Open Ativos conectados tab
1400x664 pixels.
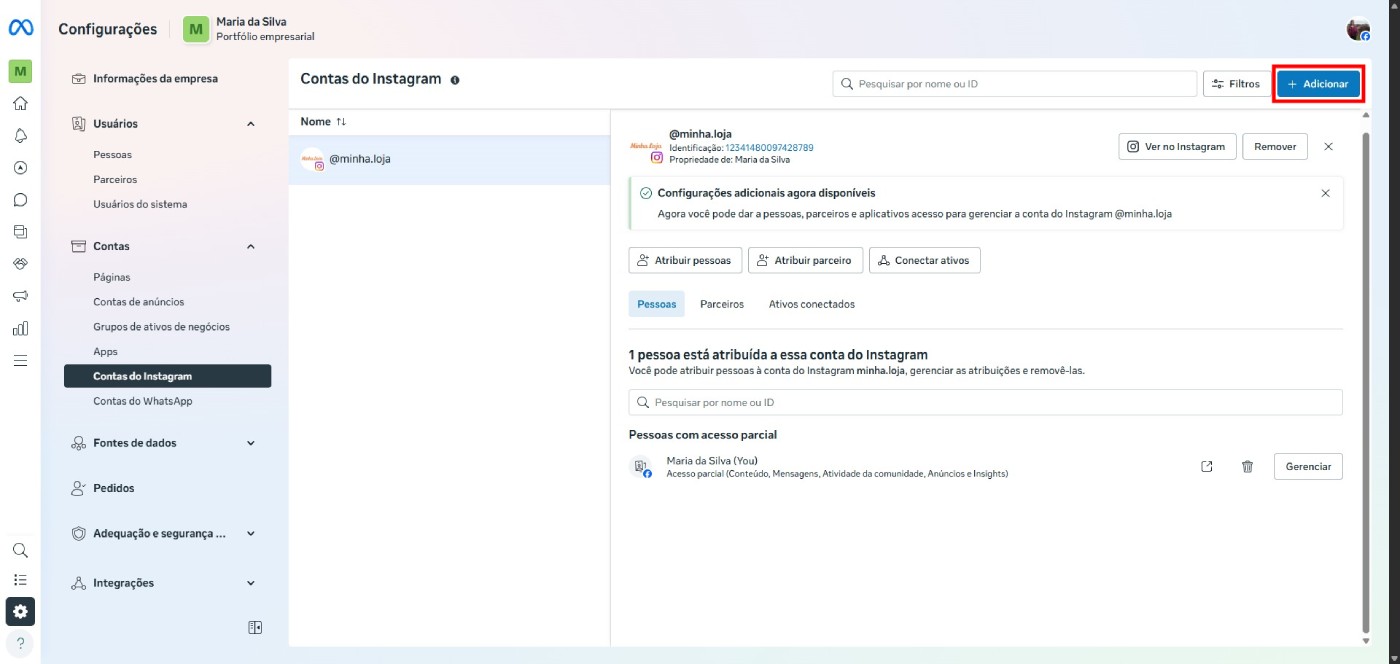(811, 303)
